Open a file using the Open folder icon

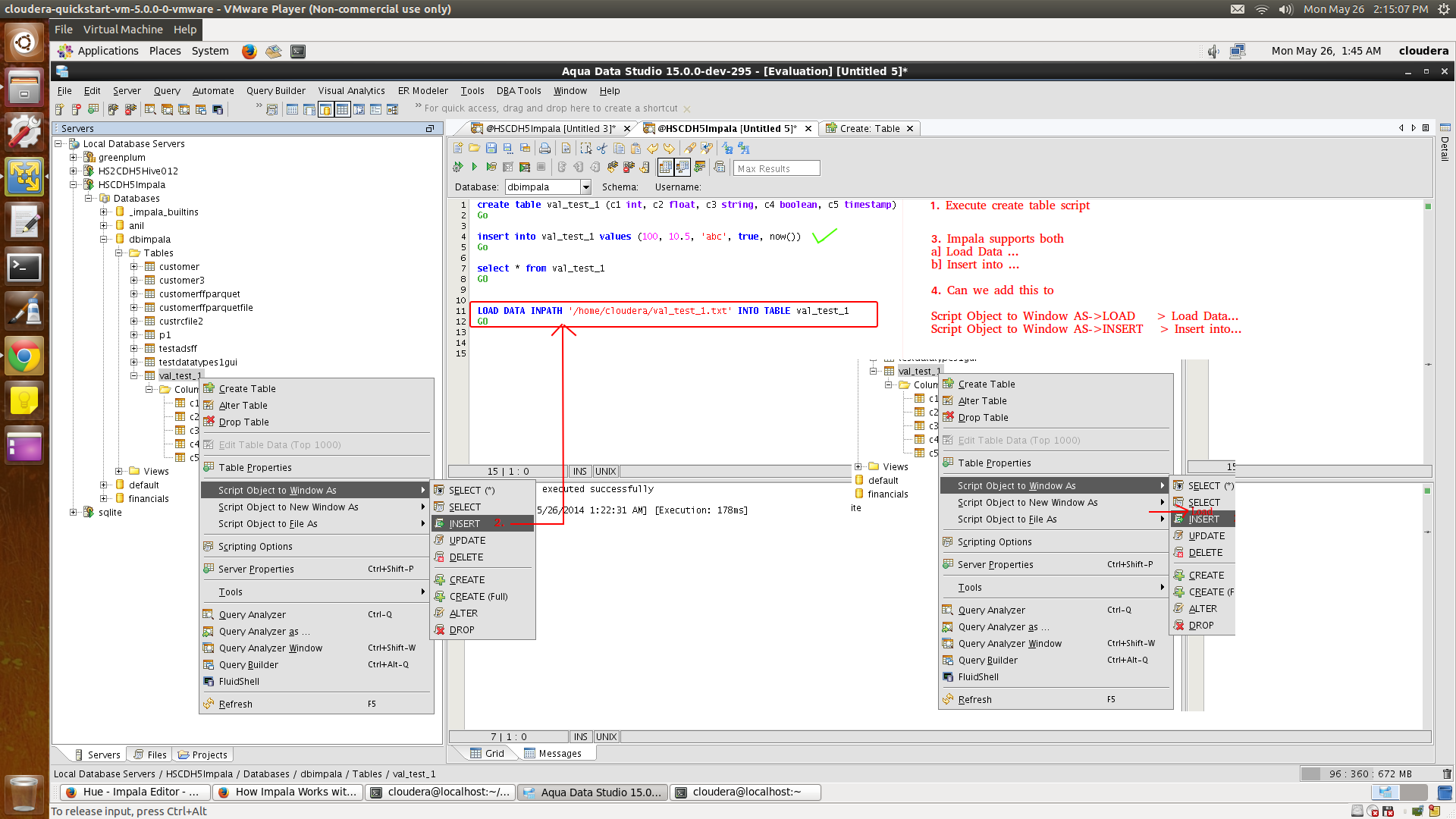point(474,149)
